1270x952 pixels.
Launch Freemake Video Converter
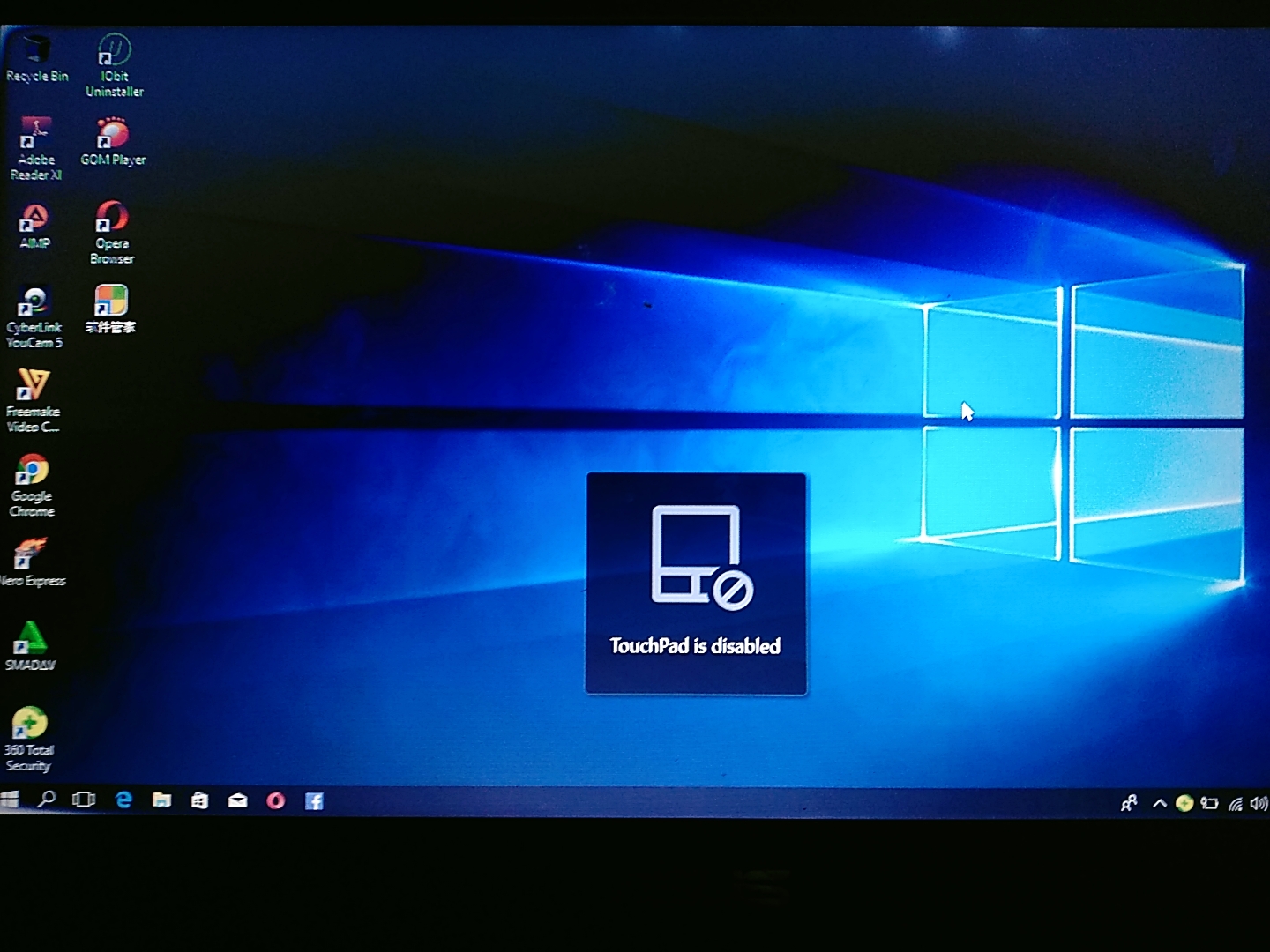[35, 383]
